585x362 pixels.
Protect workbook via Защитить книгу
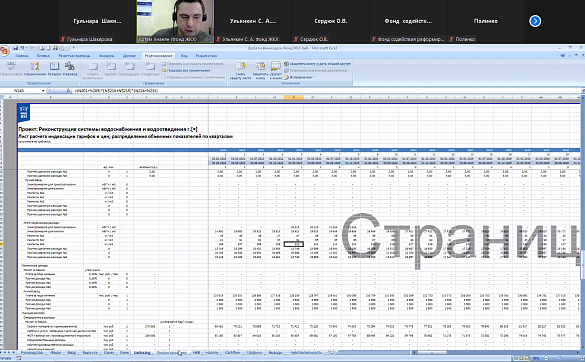pos(260,71)
